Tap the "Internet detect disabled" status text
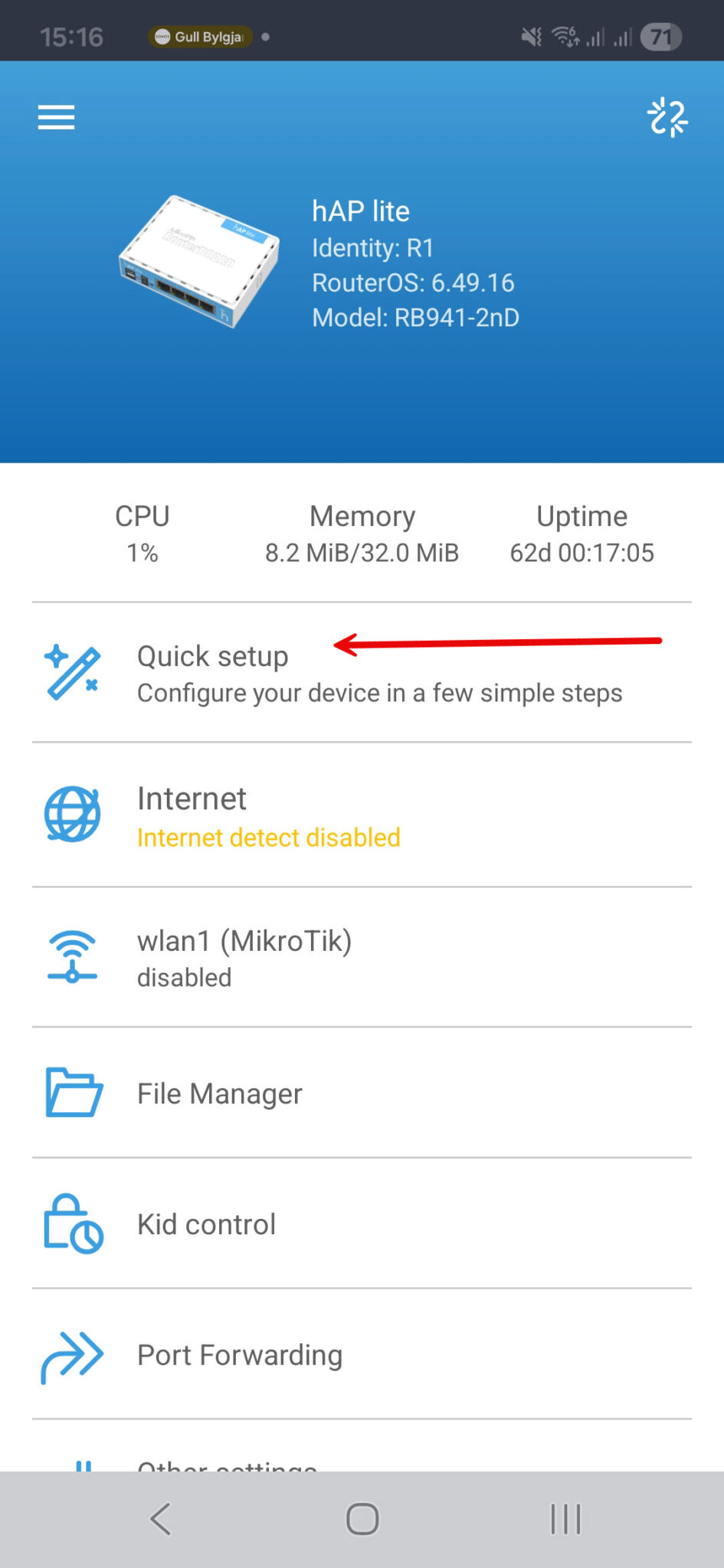 269,838
